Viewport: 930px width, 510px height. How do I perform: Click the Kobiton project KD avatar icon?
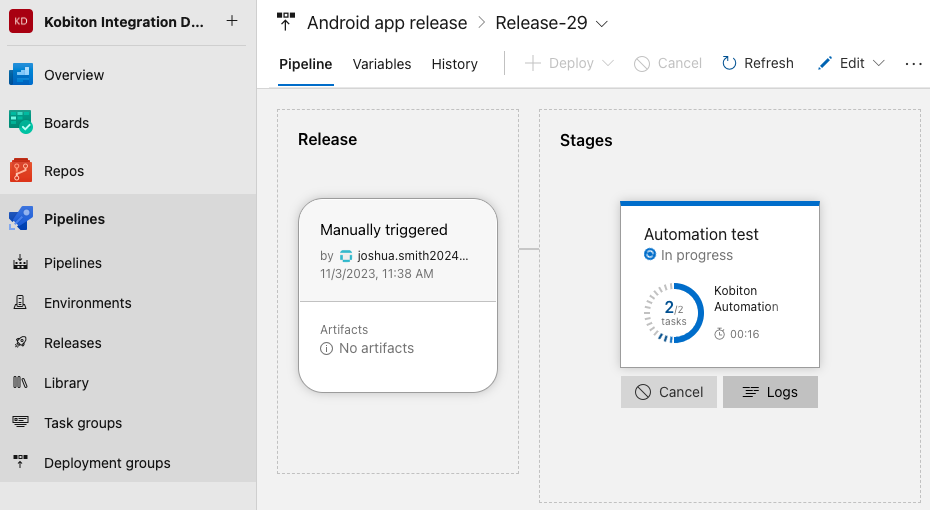click(21, 21)
